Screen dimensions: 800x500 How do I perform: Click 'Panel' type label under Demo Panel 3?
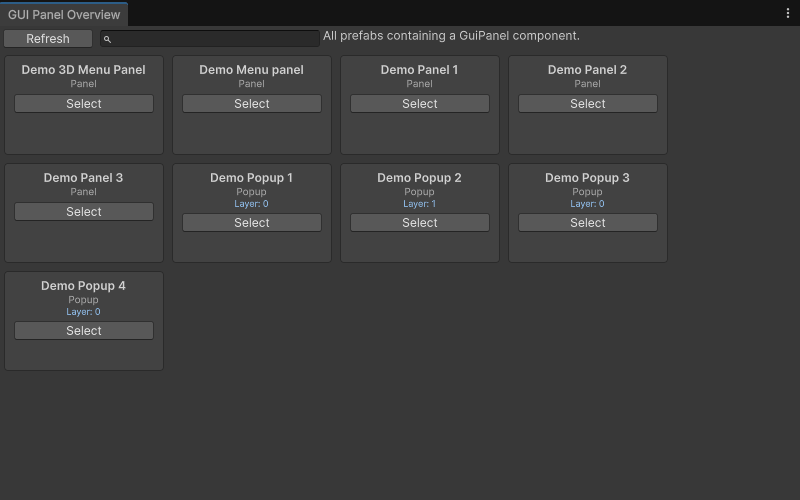coord(83,192)
